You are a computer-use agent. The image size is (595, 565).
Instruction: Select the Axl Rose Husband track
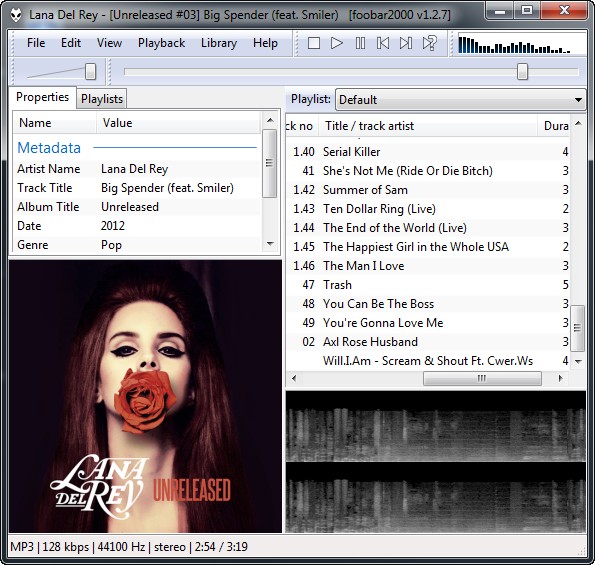click(x=428, y=342)
